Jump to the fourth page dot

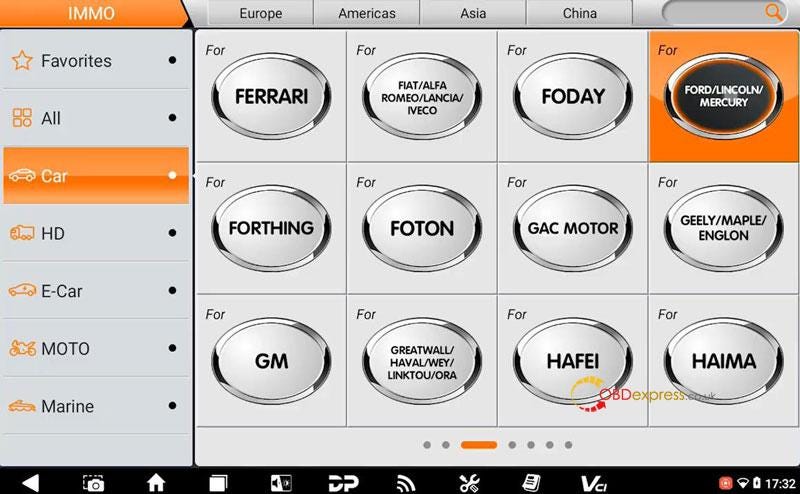pos(512,445)
